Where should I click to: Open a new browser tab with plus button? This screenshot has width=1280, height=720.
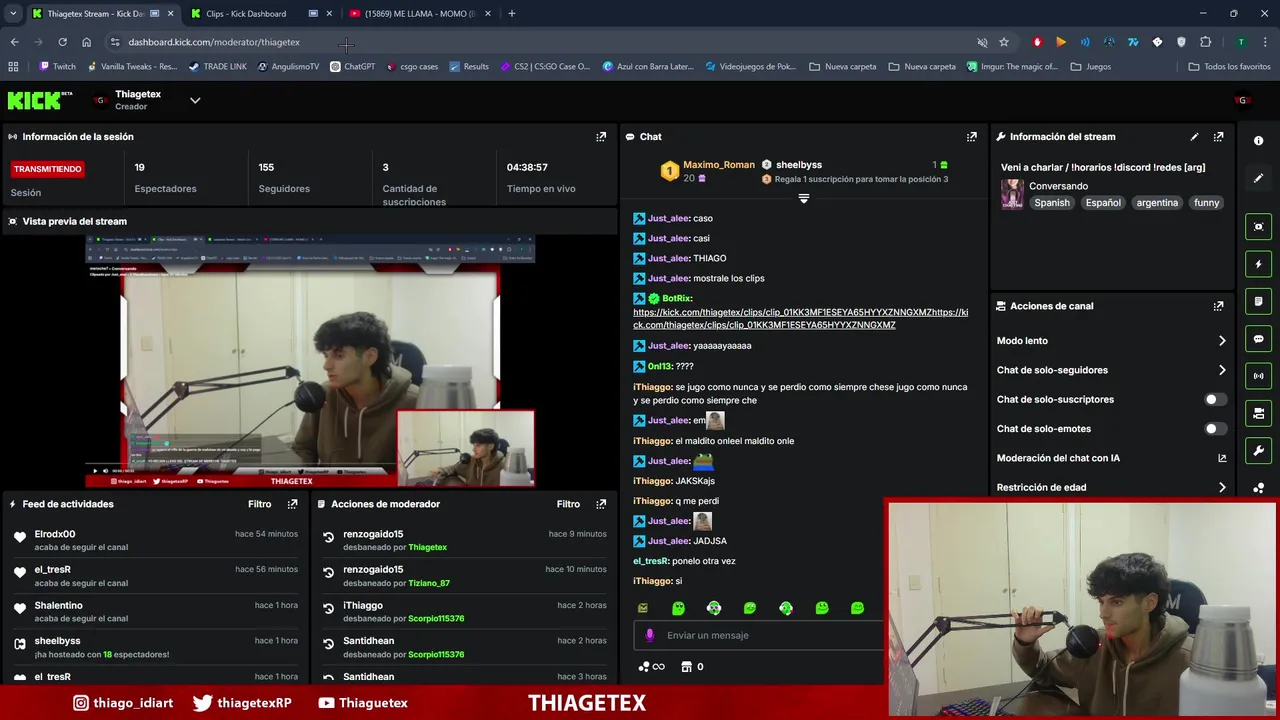(512, 13)
